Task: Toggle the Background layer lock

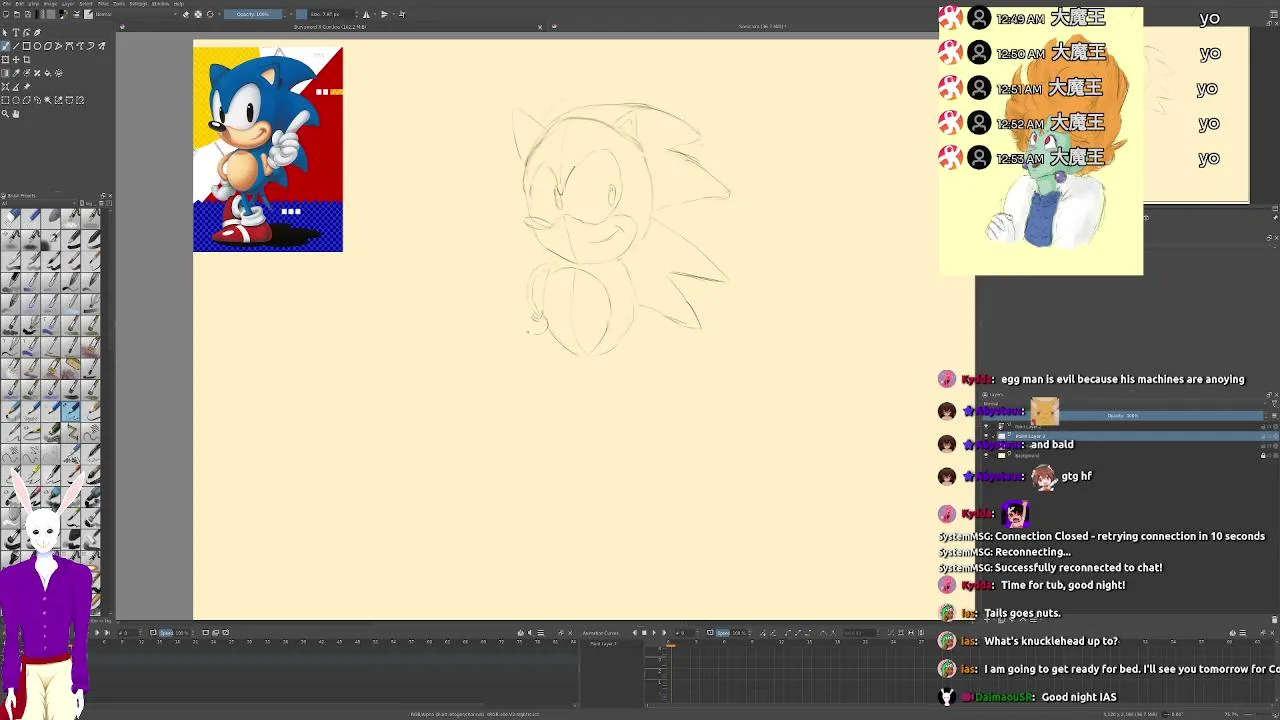Action: tap(1263, 456)
